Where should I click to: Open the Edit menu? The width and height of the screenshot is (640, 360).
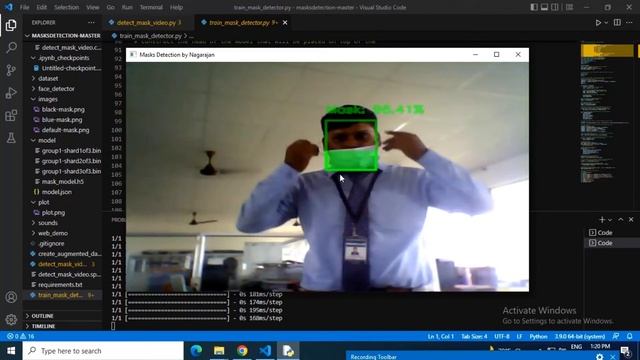click(x=41, y=7)
